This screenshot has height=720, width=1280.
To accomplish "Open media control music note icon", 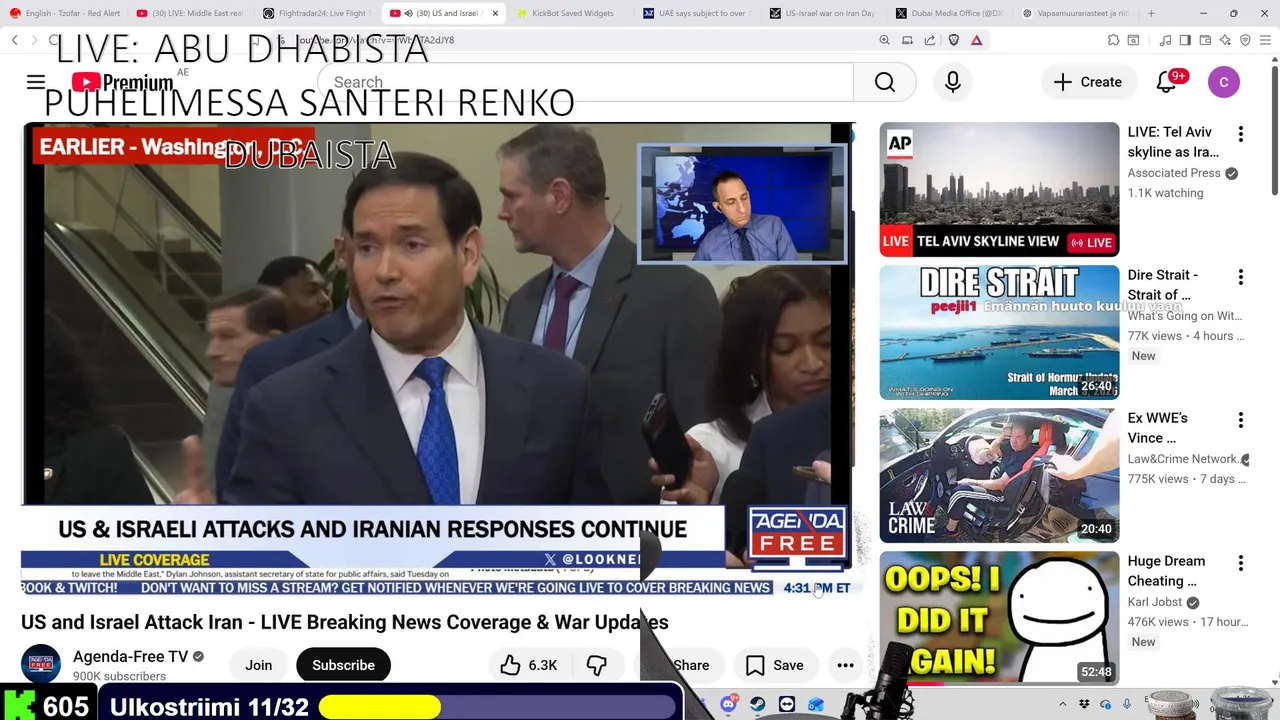I will tap(1165, 40).
